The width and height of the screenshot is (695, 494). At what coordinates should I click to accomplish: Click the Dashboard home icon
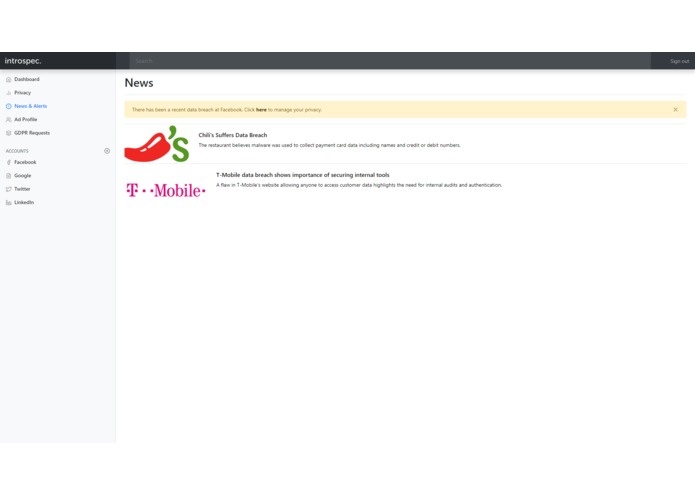coord(8,79)
